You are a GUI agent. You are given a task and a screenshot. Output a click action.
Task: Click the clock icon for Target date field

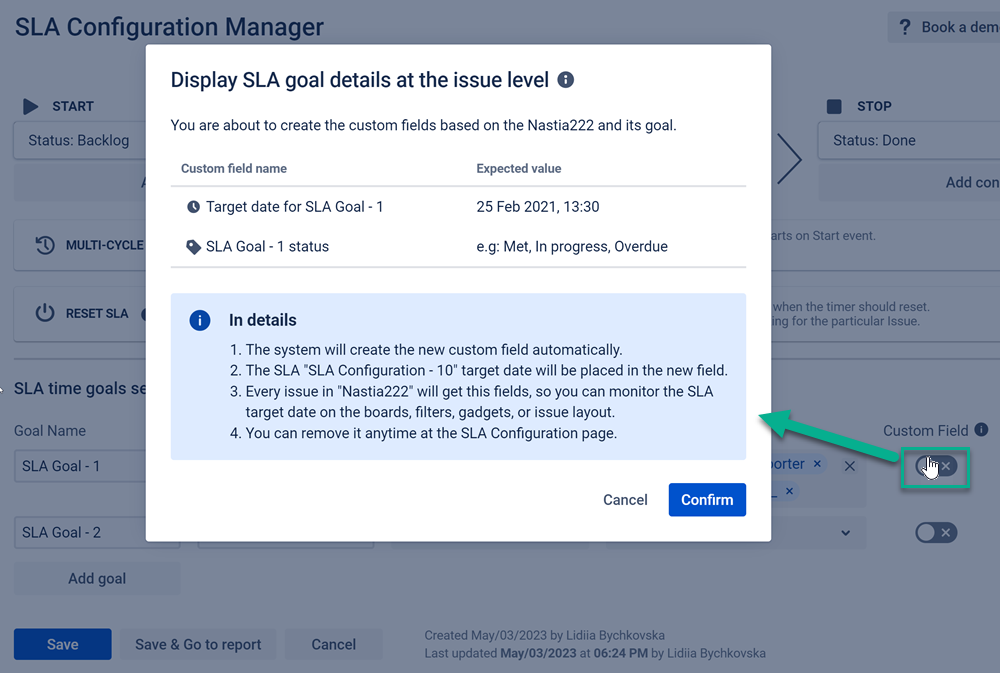(x=193, y=207)
